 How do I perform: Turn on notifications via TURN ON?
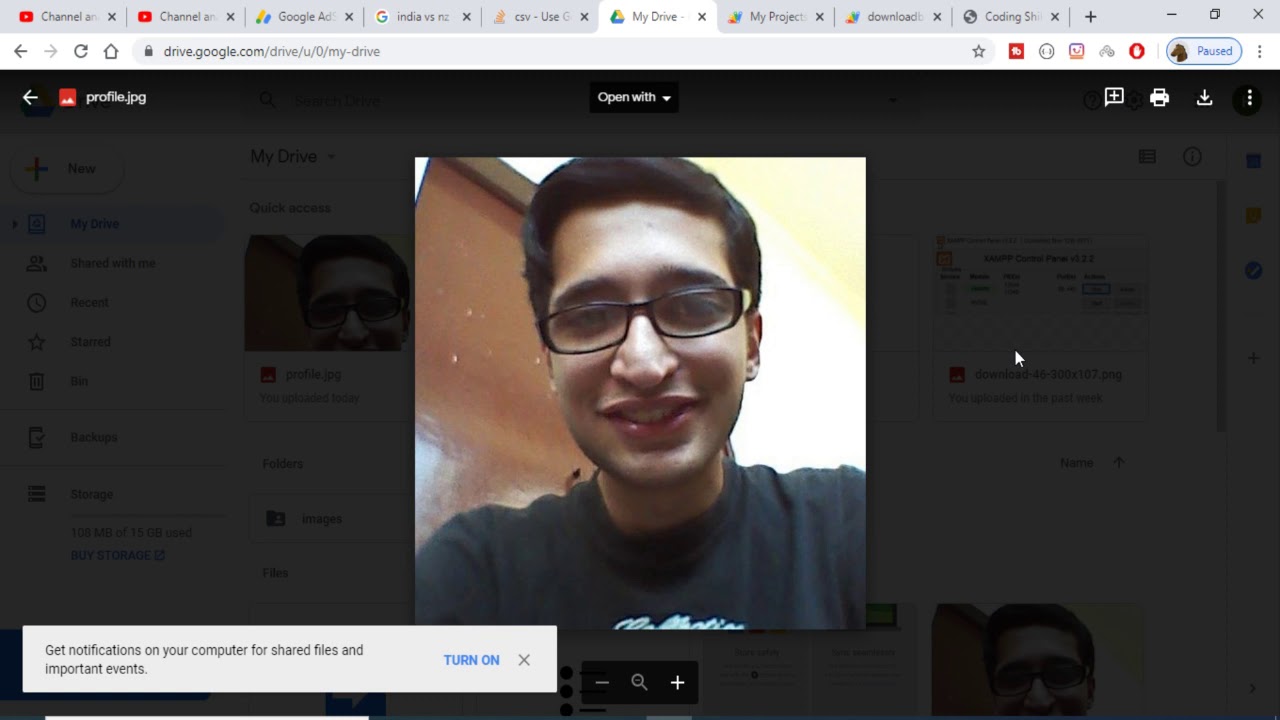point(471,660)
